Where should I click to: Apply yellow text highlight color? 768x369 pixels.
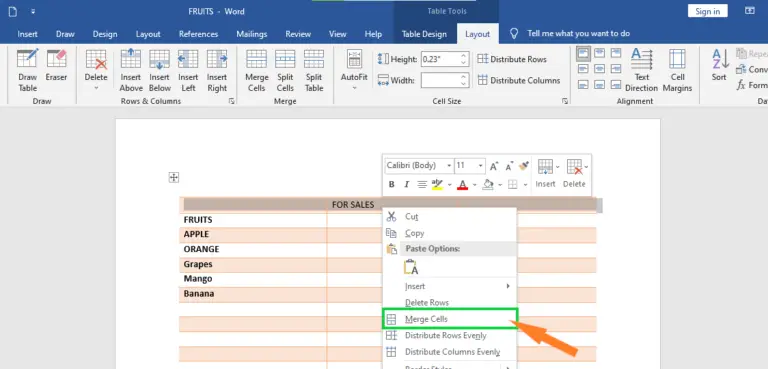click(437, 184)
